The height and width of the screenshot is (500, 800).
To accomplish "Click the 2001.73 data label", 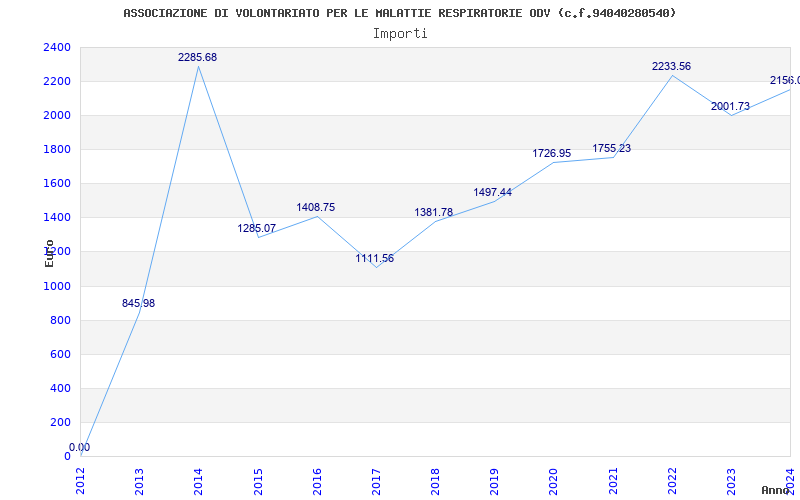I will pyautogui.click(x=731, y=107).
